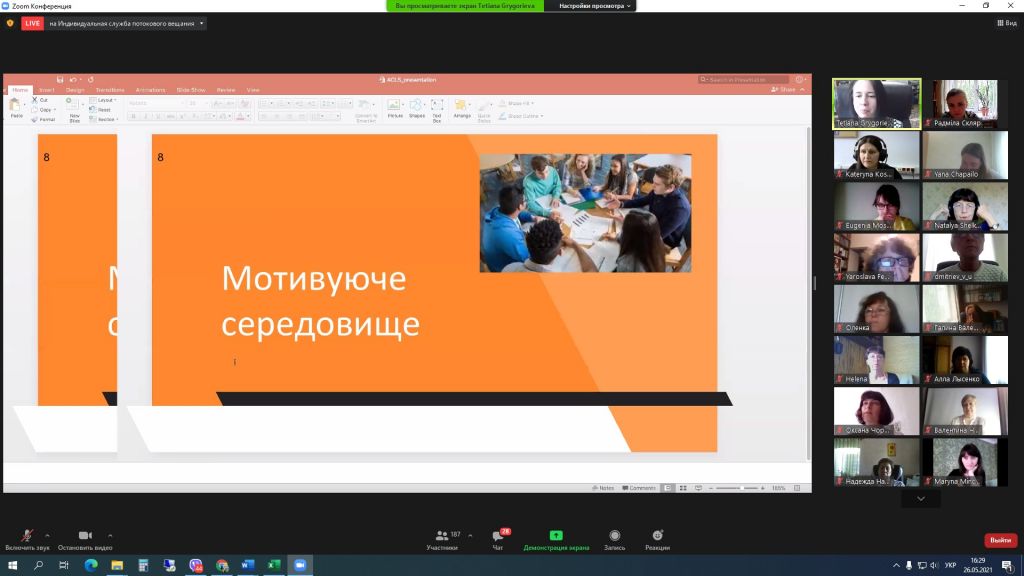
Task: Open Windows Start menu
Action: coord(12,566)
